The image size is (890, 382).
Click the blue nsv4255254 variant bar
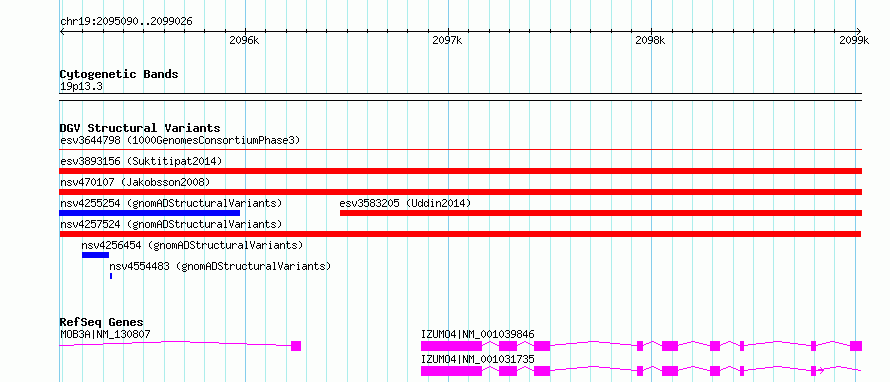pyautogui.click(x=150, y=213)
